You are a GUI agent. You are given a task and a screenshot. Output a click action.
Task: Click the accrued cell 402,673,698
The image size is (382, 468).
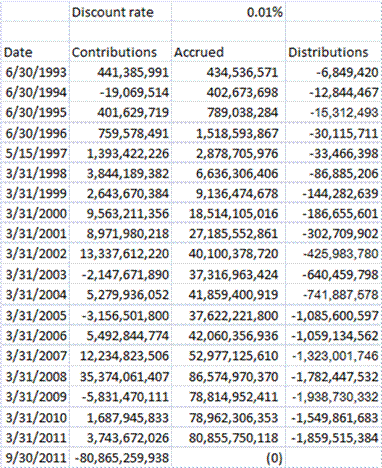tap(228, 92)
